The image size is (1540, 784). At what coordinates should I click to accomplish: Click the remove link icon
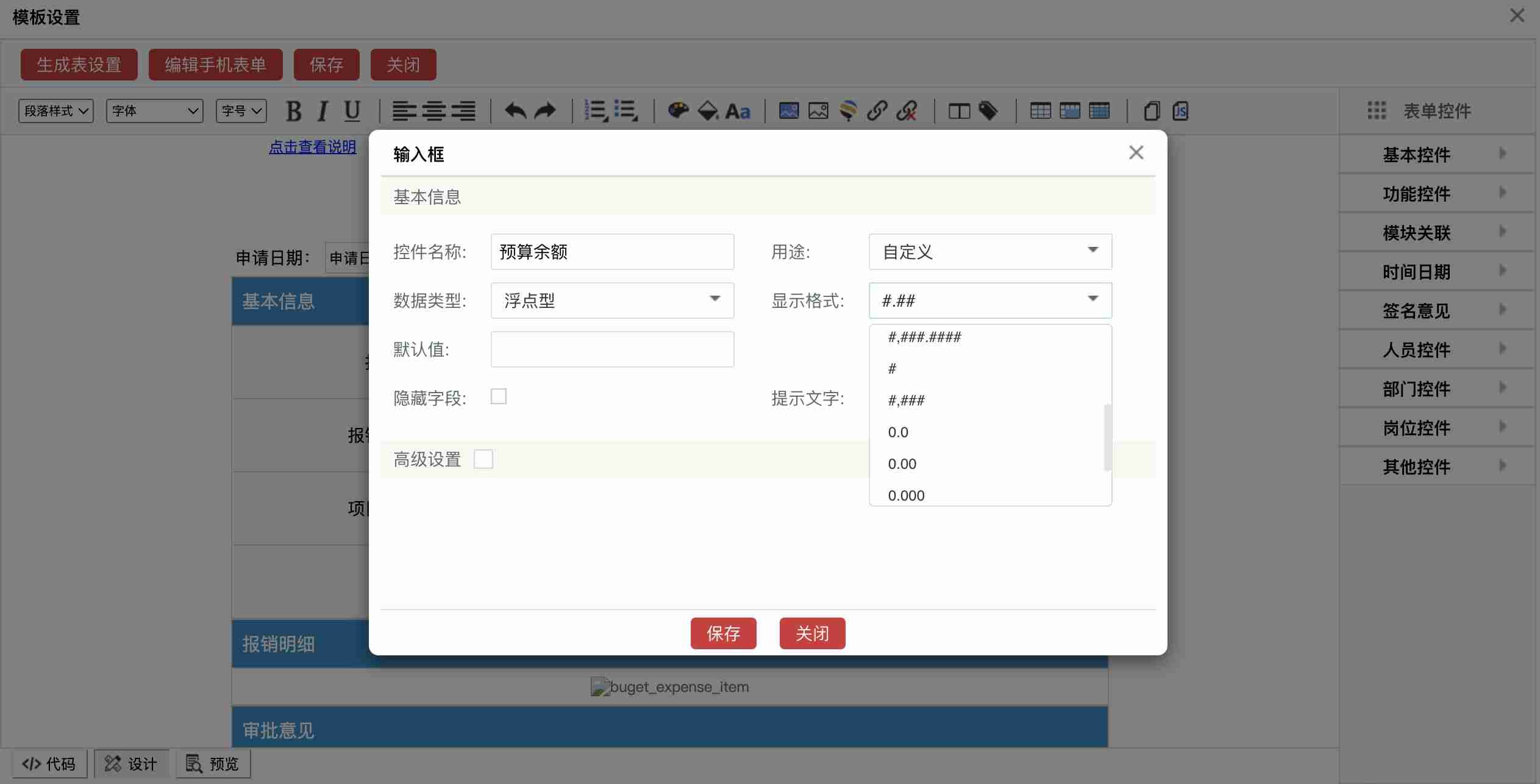907,111
